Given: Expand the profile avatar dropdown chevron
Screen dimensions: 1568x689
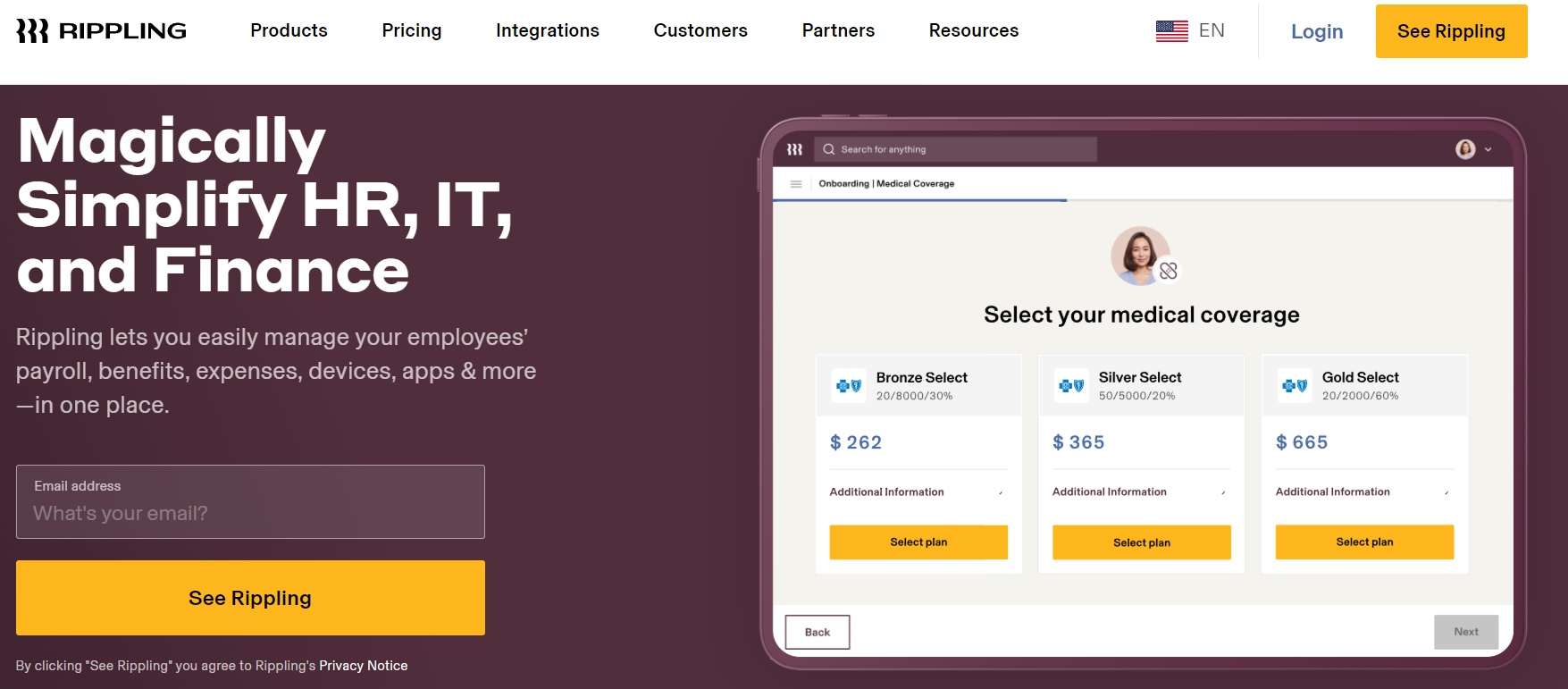Looking at the screenshot, I should (x=1488, y=150).
